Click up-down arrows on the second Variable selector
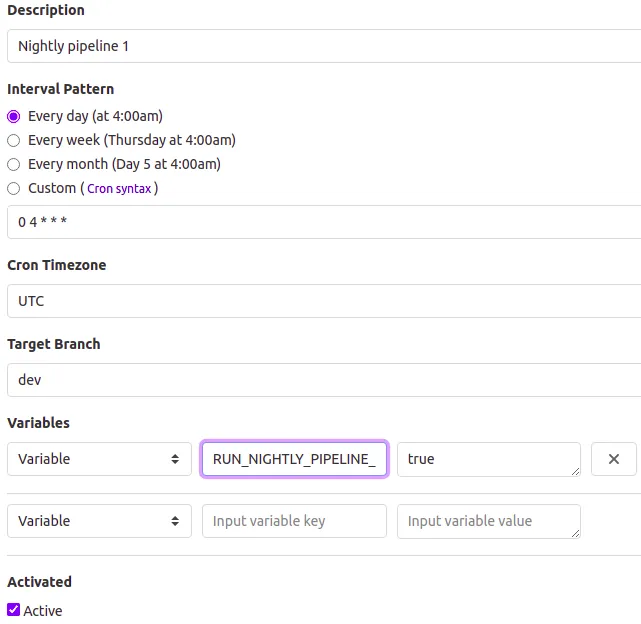Screen dimensions: 641x624 tap(175, 521)
